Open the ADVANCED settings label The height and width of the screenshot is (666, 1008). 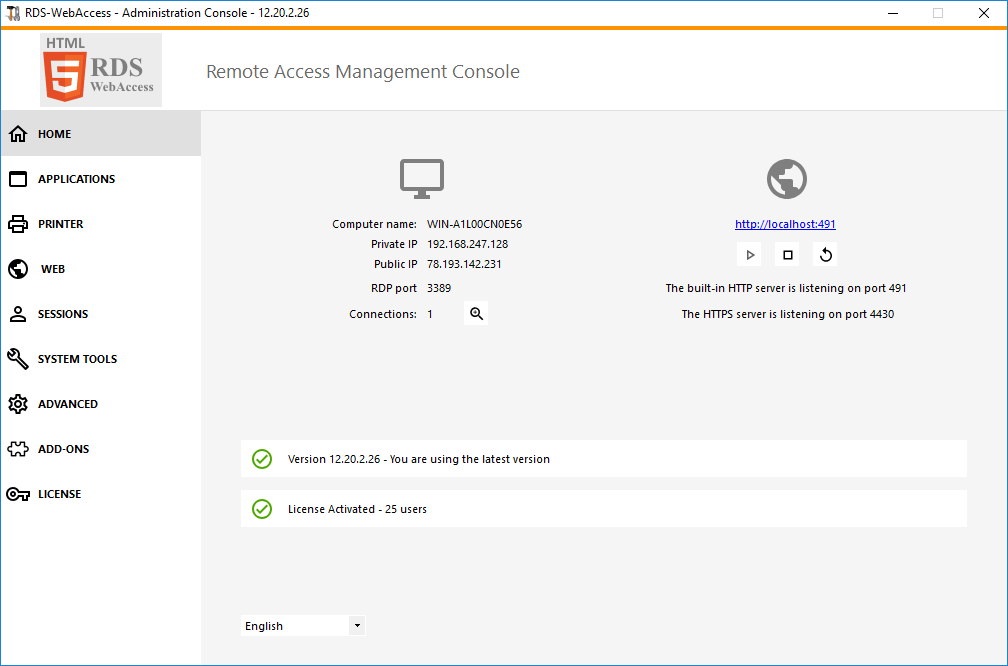pos(68,404)
